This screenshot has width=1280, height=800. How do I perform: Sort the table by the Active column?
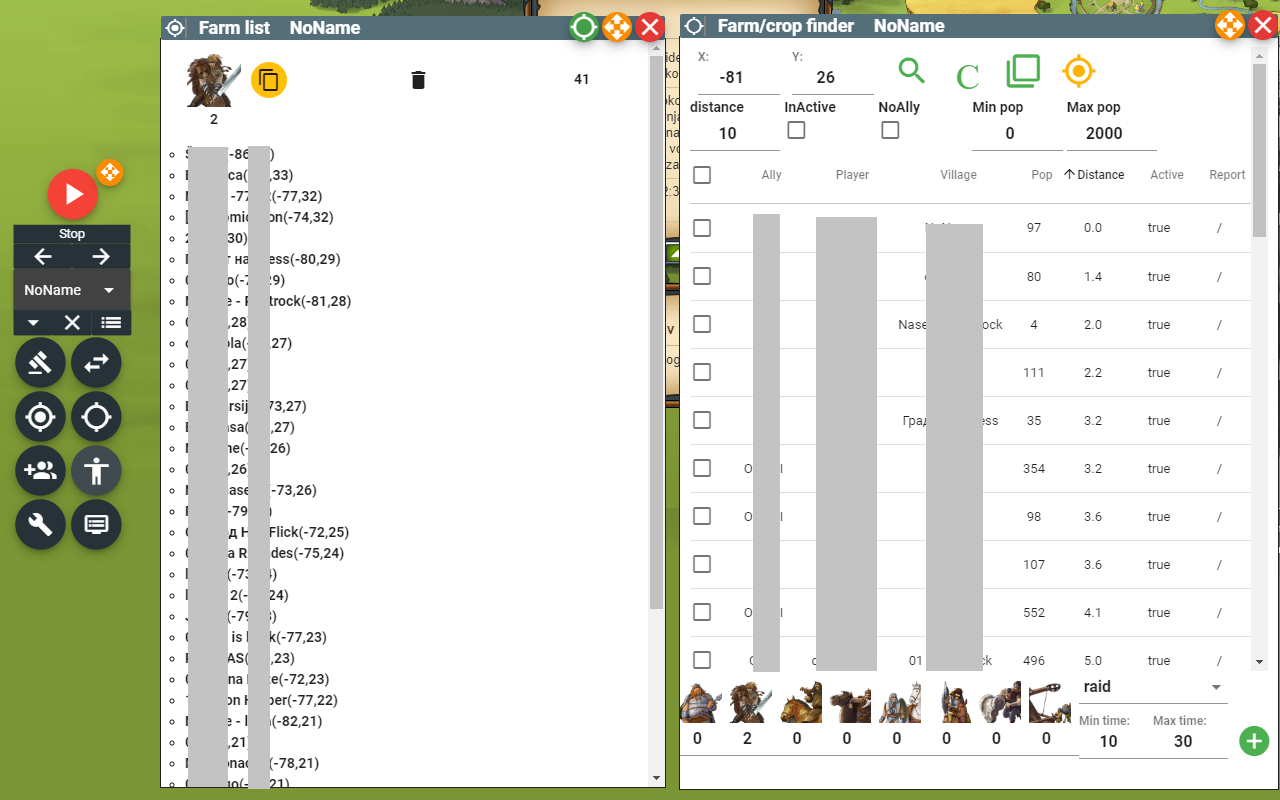[x=1167, y=175]
